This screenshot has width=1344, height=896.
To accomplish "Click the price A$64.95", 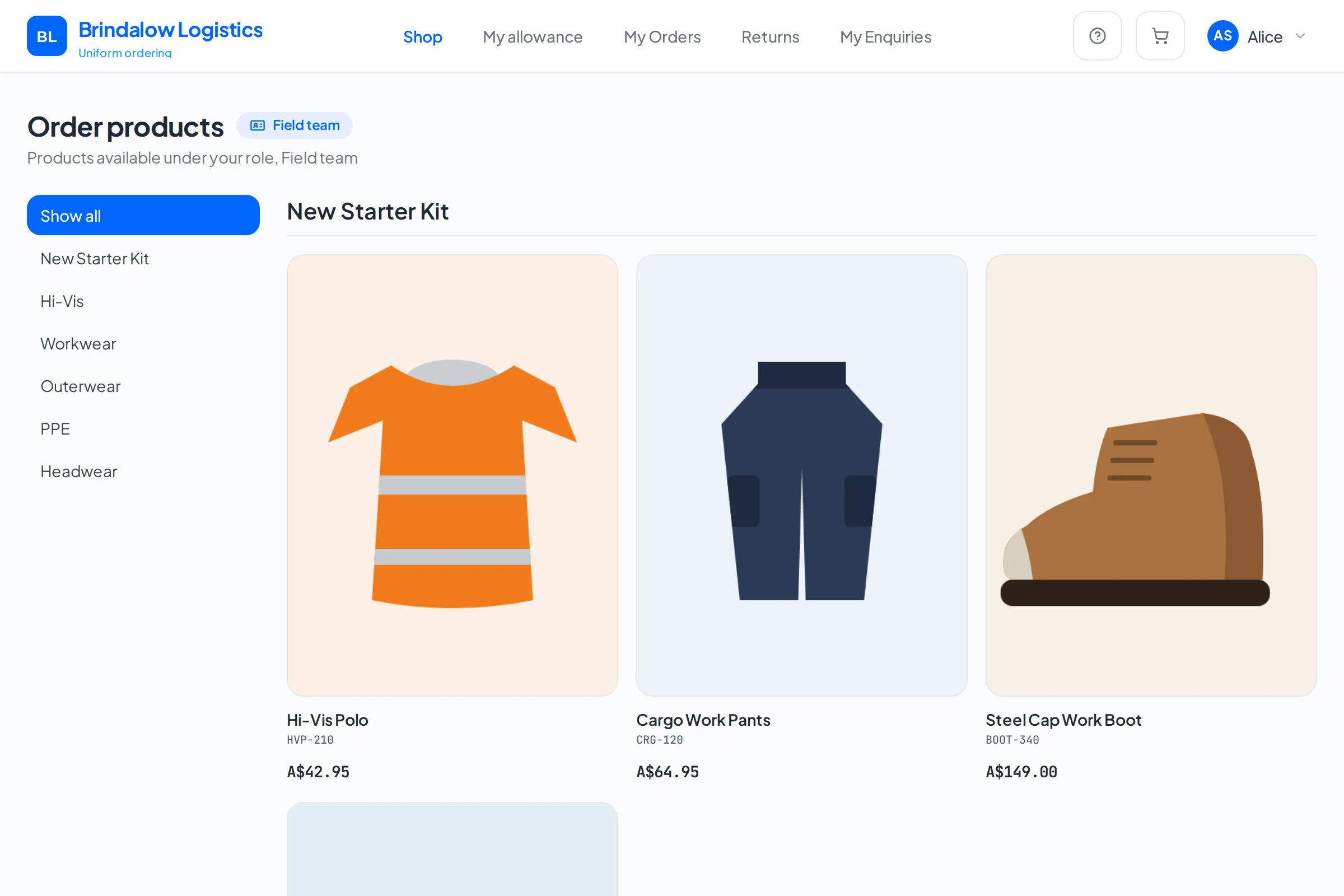I will (x=668, y=772).
